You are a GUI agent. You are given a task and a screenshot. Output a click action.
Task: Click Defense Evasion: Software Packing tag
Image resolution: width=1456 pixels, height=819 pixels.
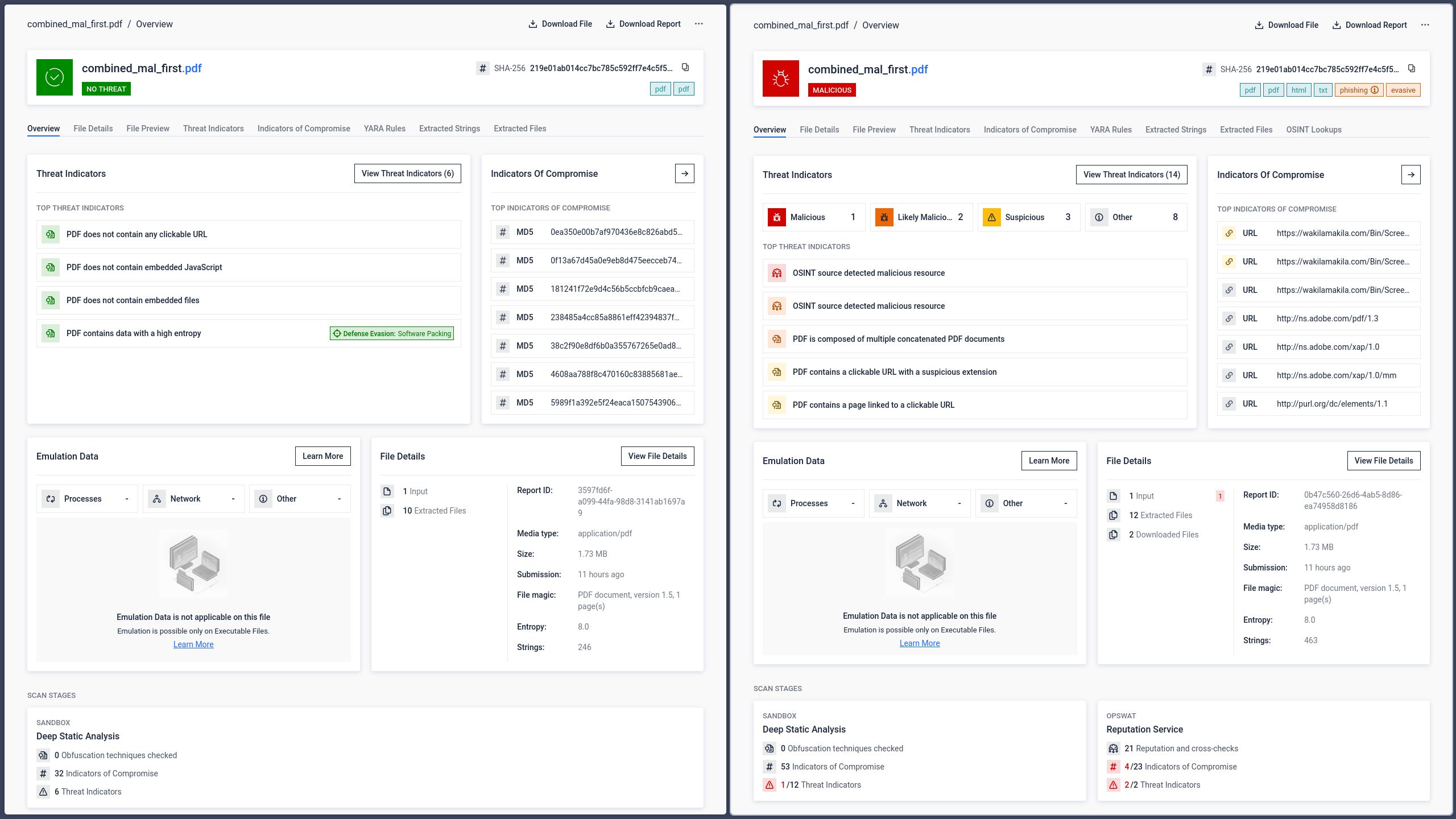[x=392, y=333]
